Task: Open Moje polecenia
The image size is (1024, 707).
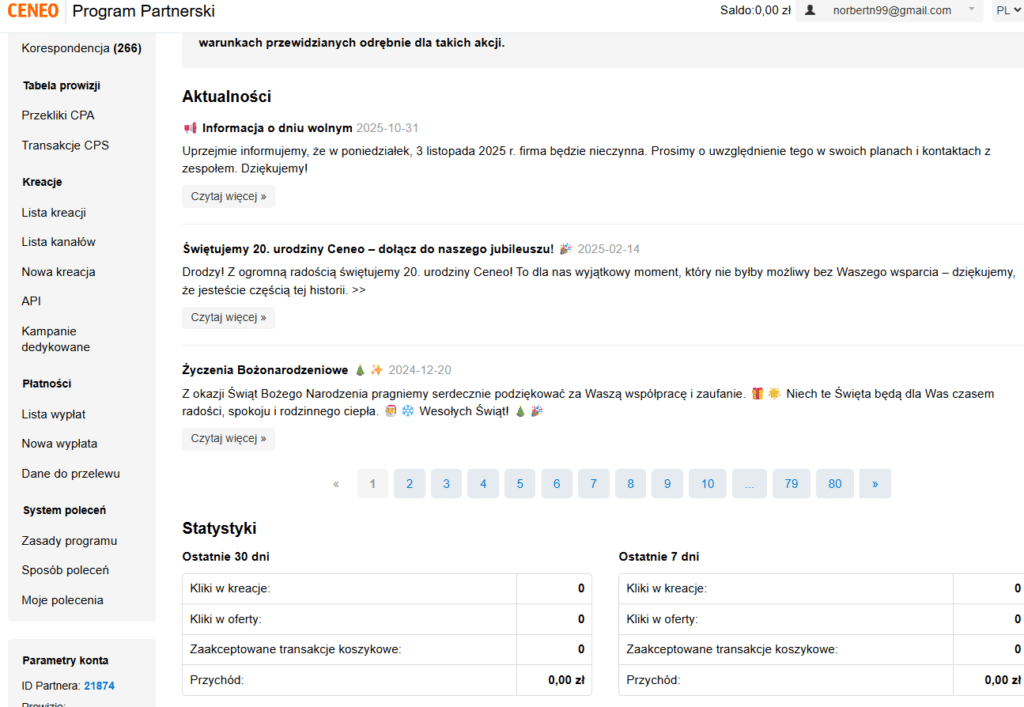Action: point(62,601)
